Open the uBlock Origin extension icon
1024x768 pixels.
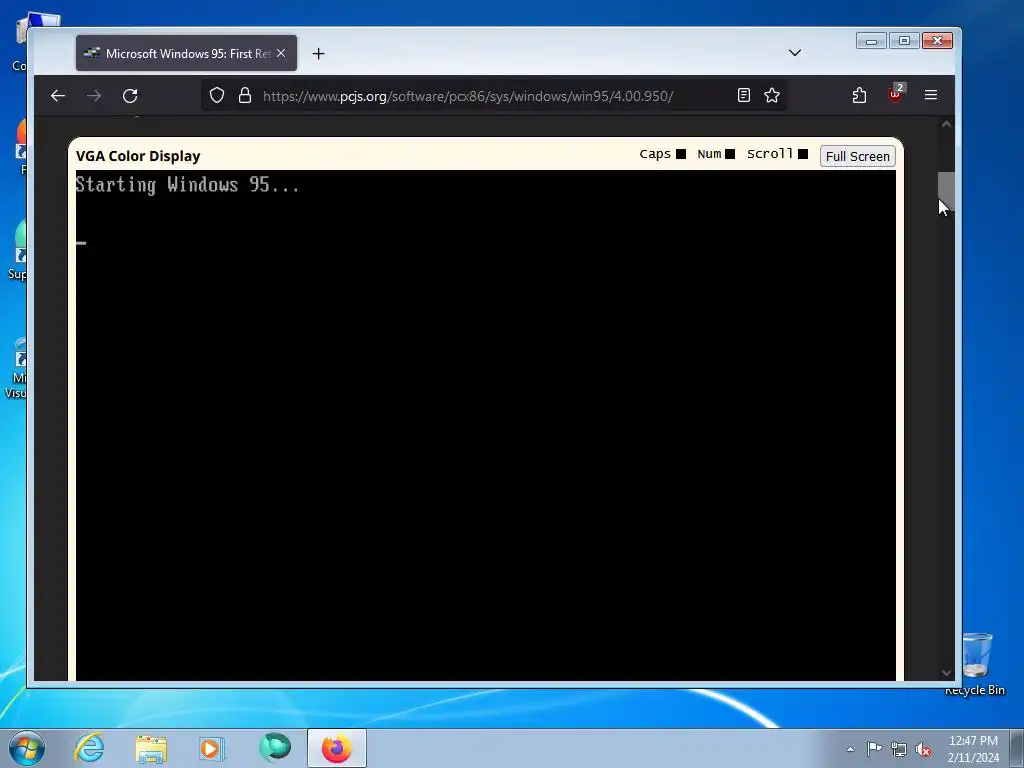[x=895, y=94]
